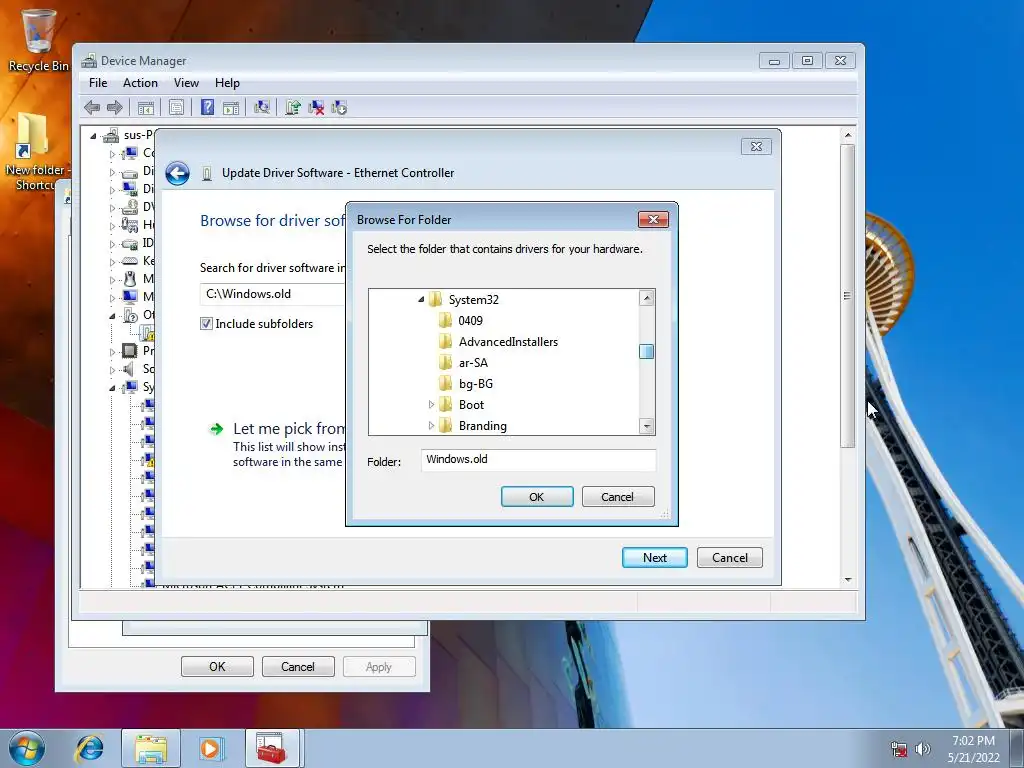Click the Forward arrow in Device Manager toolbar

point(115,107)
